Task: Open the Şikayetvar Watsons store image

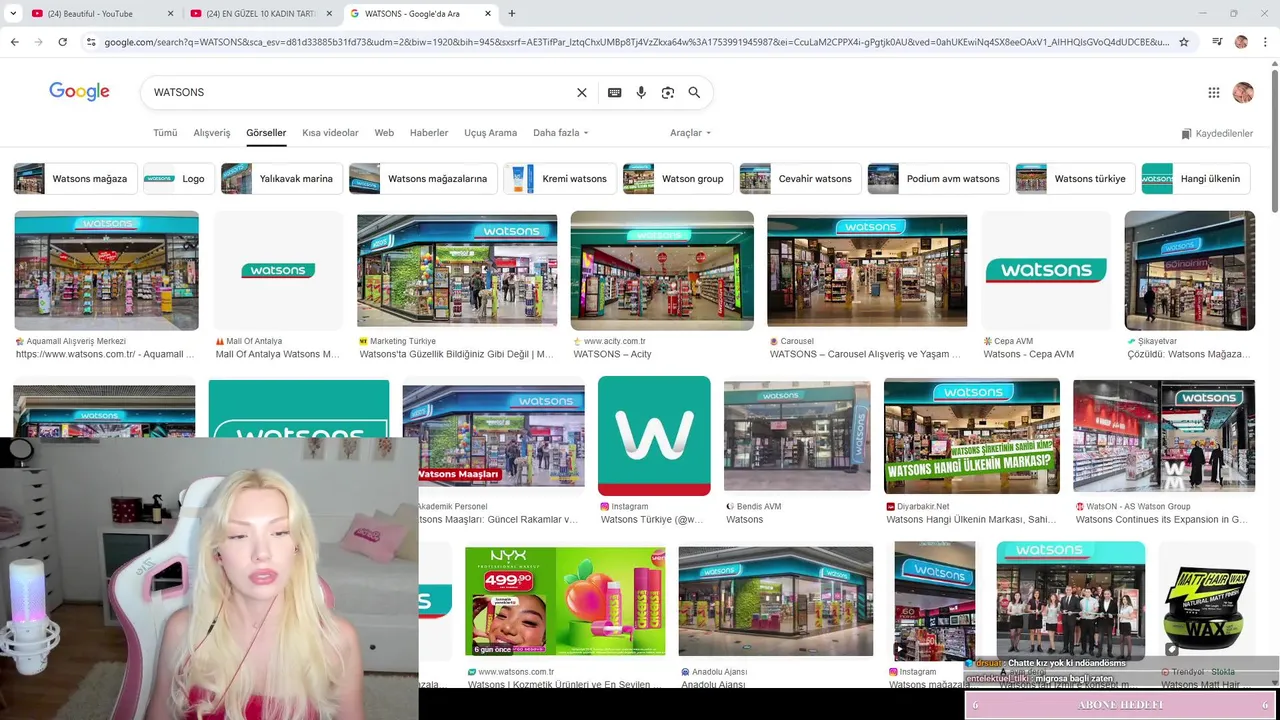Action: pos(1189,271)
